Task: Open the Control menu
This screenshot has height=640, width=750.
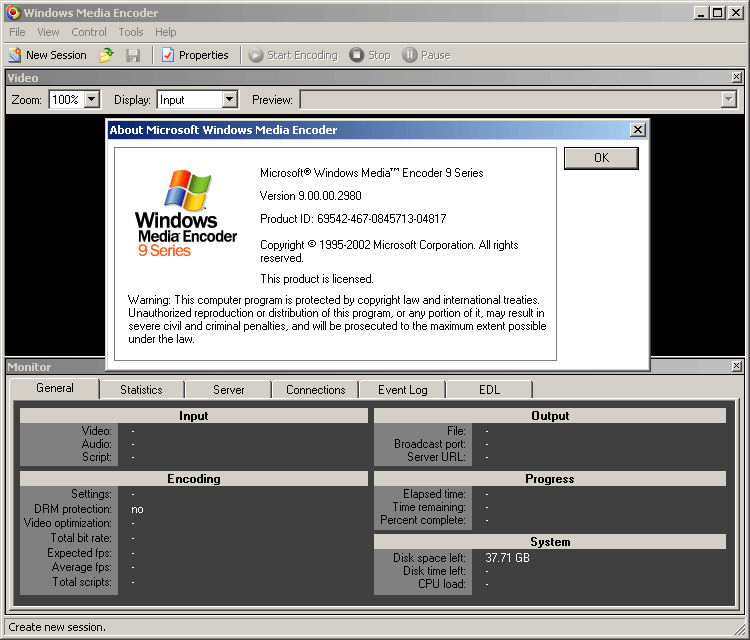Action: [x=88, y=32]
